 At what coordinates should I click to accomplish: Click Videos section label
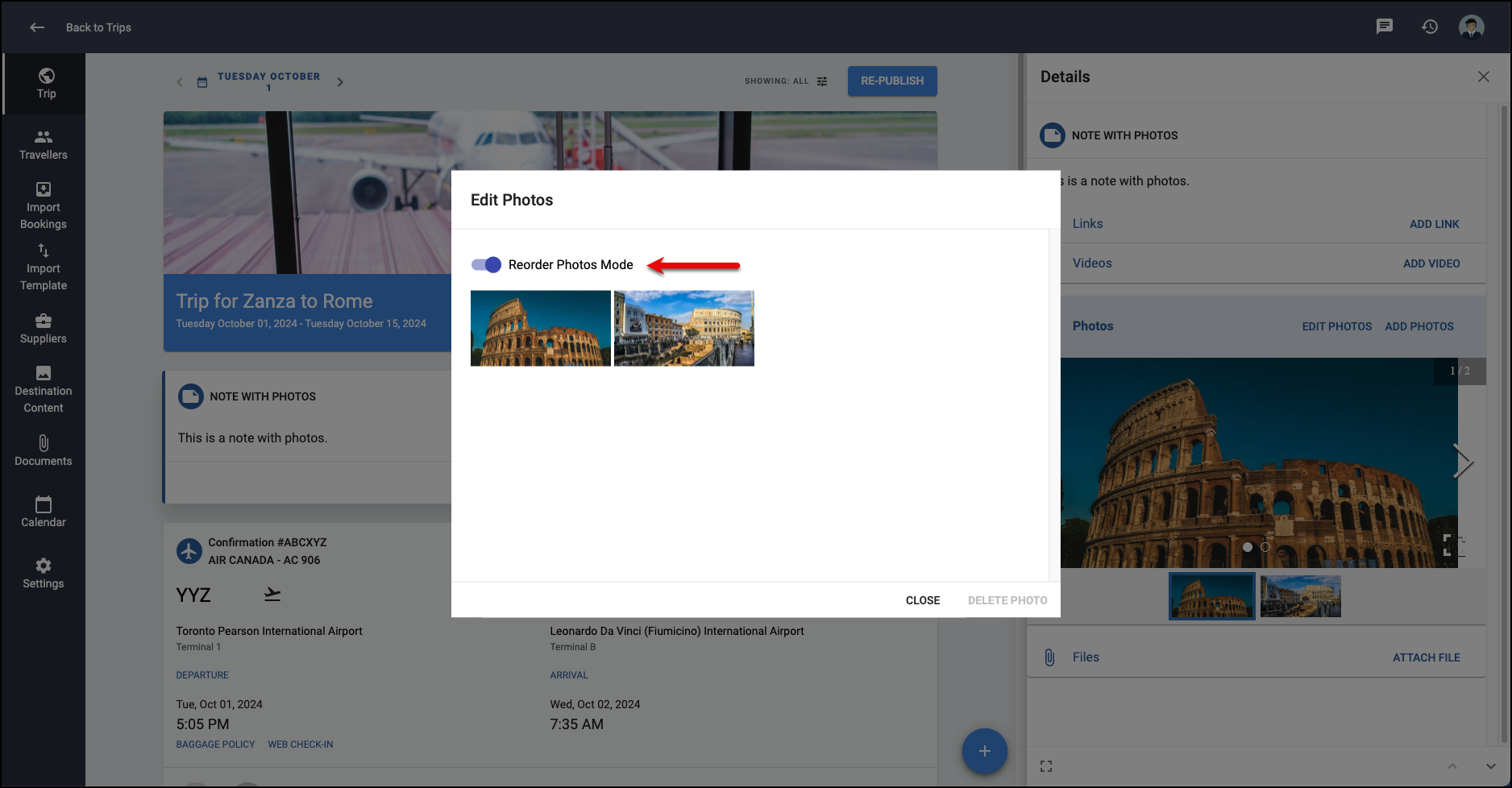pyautogui.click(x=1092, y=263)
